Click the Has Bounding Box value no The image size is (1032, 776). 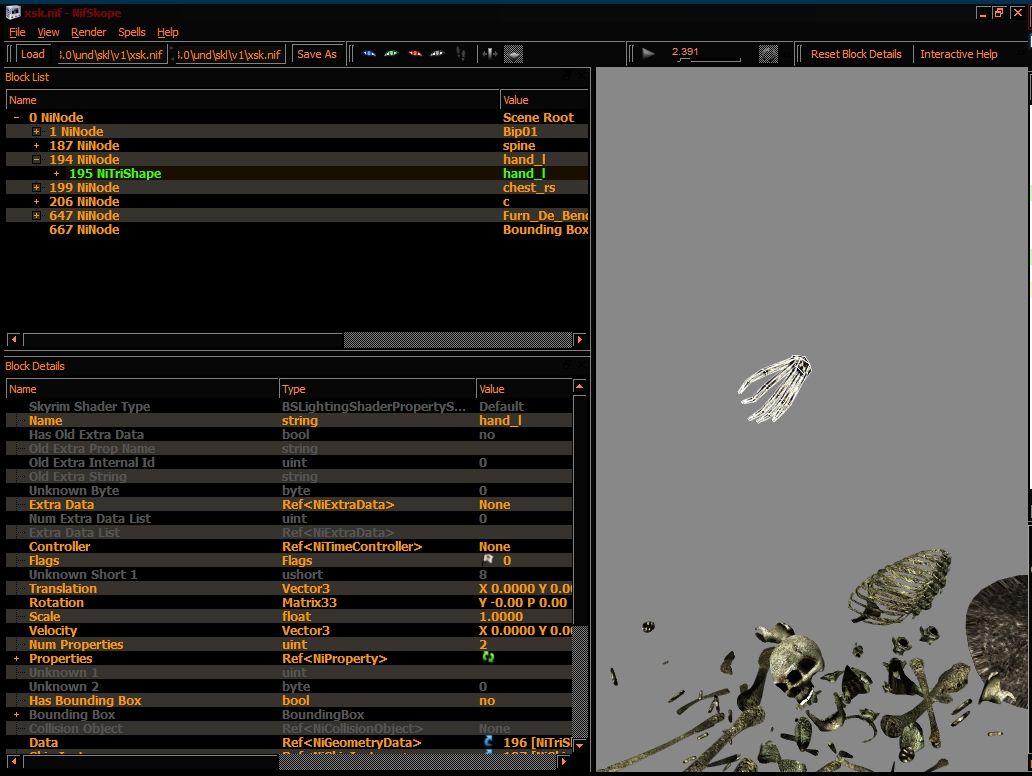tap(487, 700)
